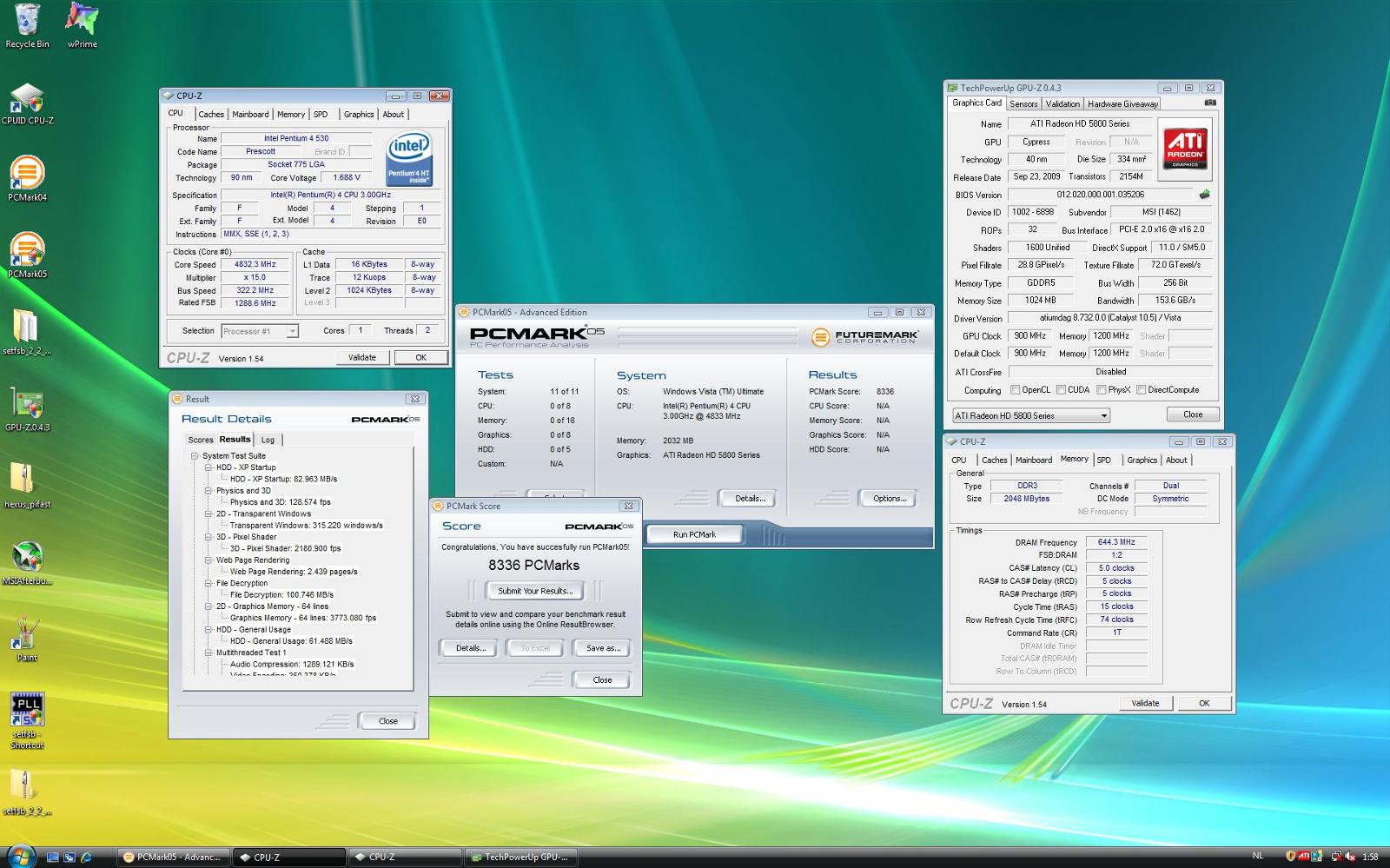Collapse the 2D - Graphics Memory - 64 lines node
This screenshot has height=868, width=1390.
208,606
